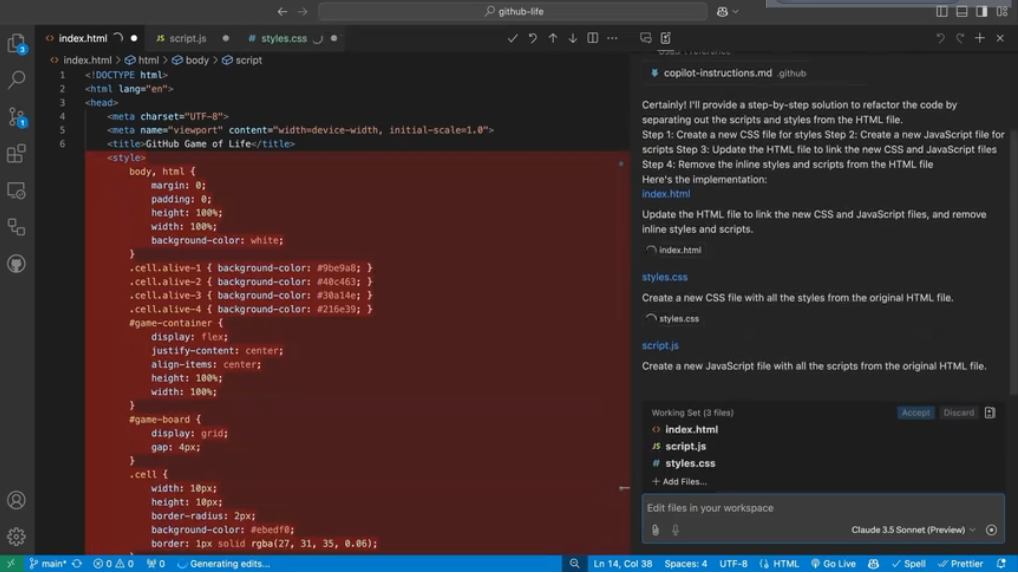Image resolution: width=1018 pixels, height=573 pixels.
Task: Go to previous change with up arrow
Action: (x=552, y=38)
